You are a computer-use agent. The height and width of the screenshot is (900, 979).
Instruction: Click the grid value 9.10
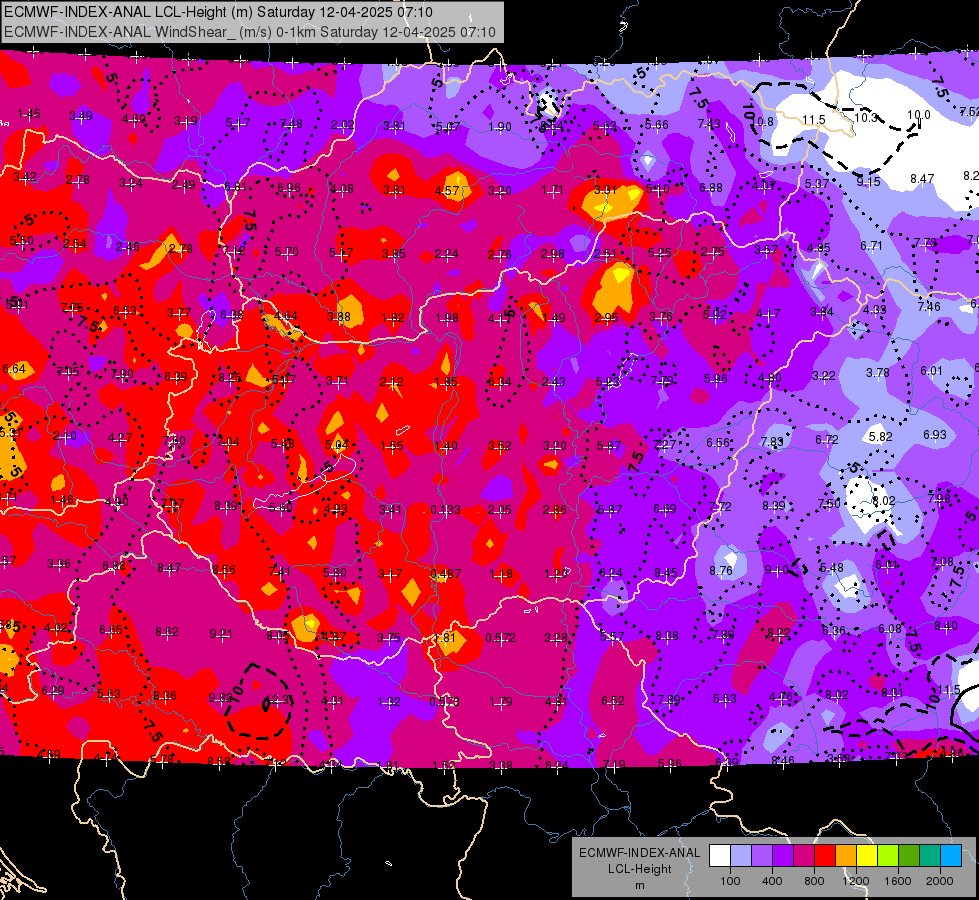(x=775, y=570)
